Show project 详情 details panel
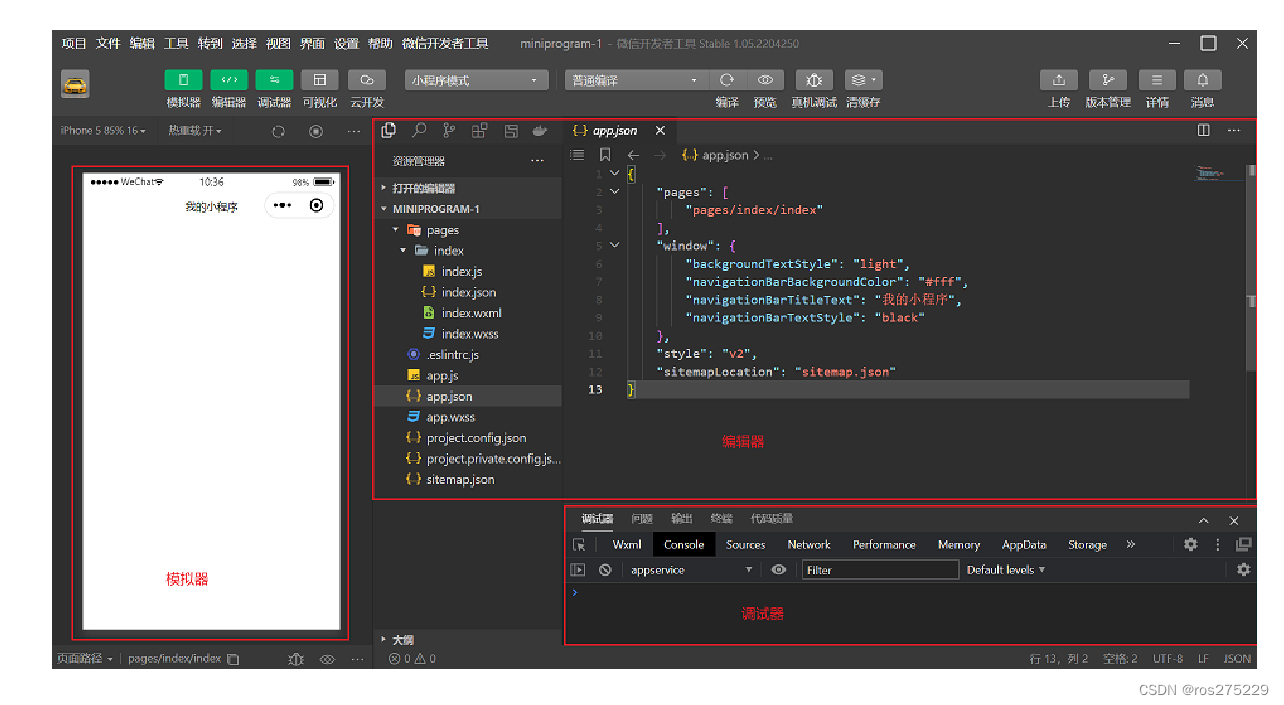The height and width of the screenshot is (705, 1284). (1157, 79)
